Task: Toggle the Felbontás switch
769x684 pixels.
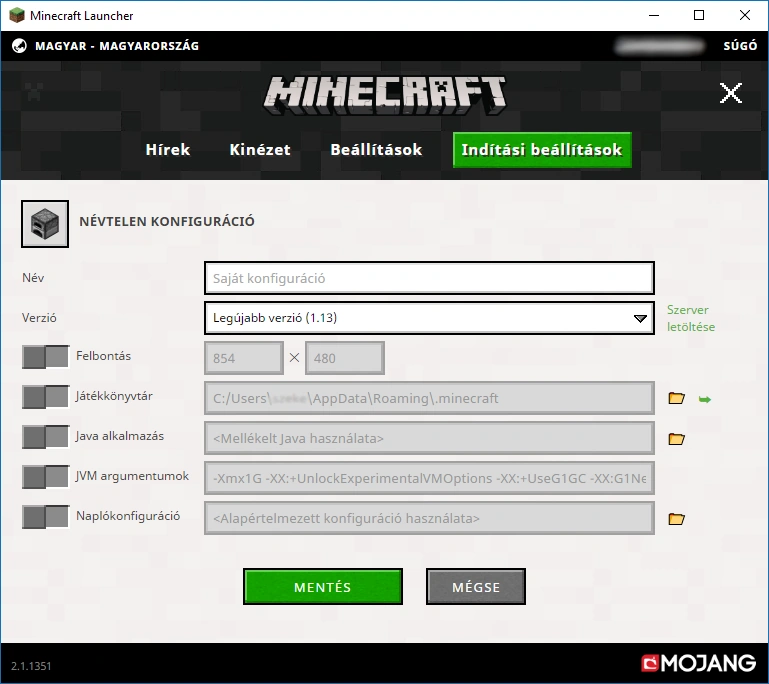Action: [45, 356]
